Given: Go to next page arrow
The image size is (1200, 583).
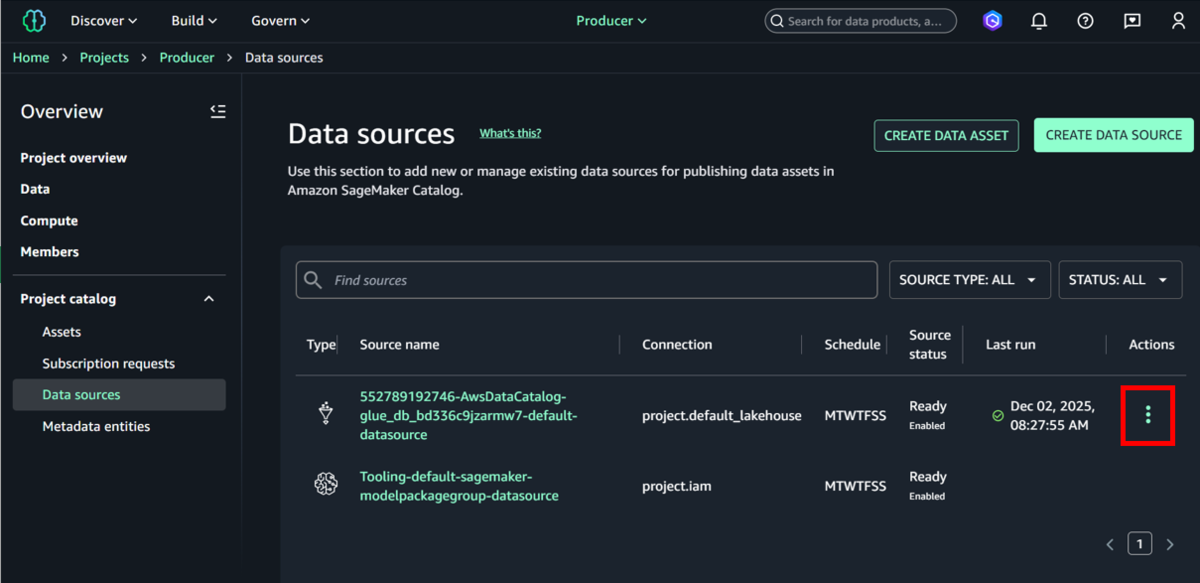Looking at the screenshot, I should pos(1170,544).
